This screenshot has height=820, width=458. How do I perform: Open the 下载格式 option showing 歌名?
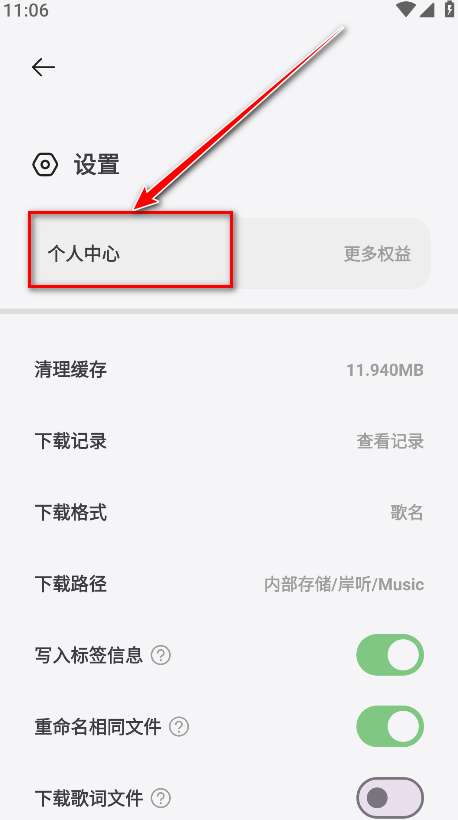coord(229,512)
